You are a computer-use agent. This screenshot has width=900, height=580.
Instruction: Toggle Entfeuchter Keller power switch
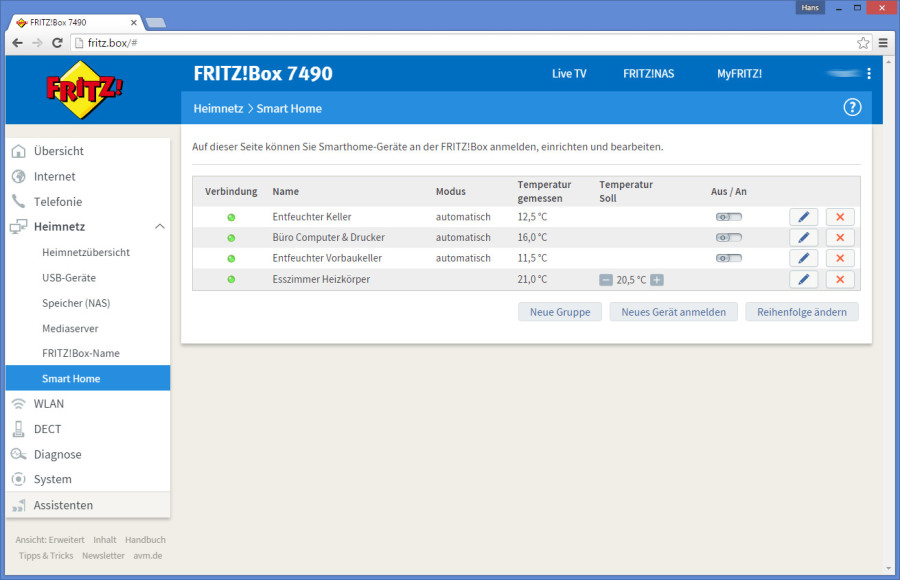coord(728,217)
